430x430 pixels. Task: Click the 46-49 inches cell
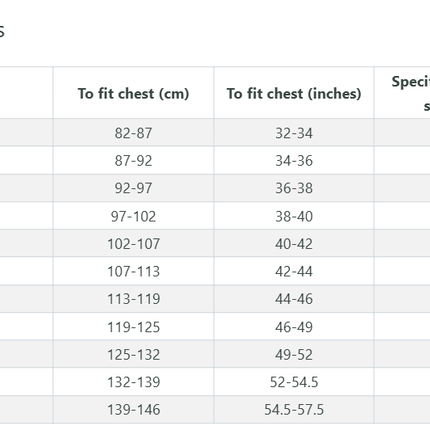point(294,327)
